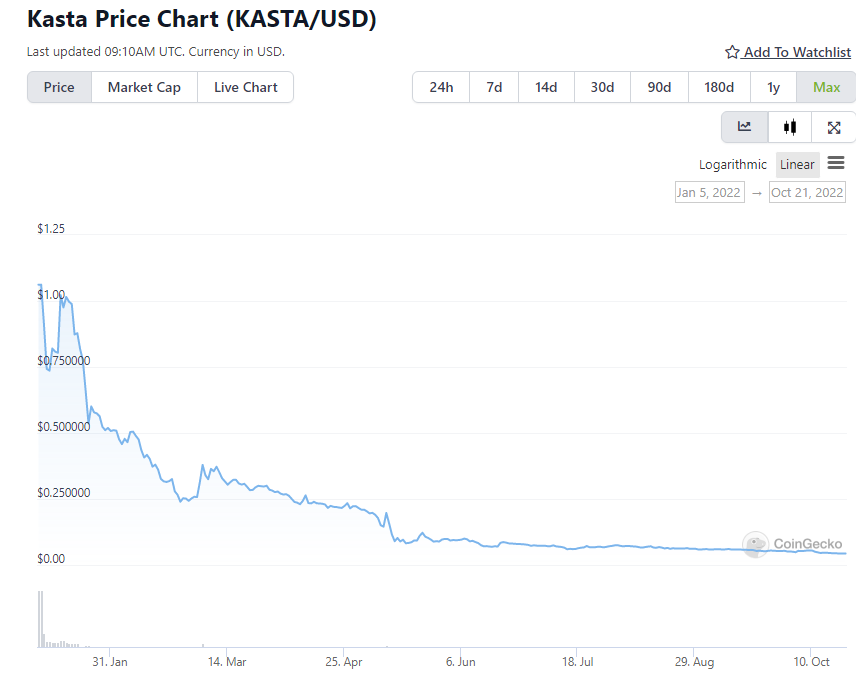856x680 pixels.
Task: Click the $0.00 axis label
Action: (x=51, y=559)
